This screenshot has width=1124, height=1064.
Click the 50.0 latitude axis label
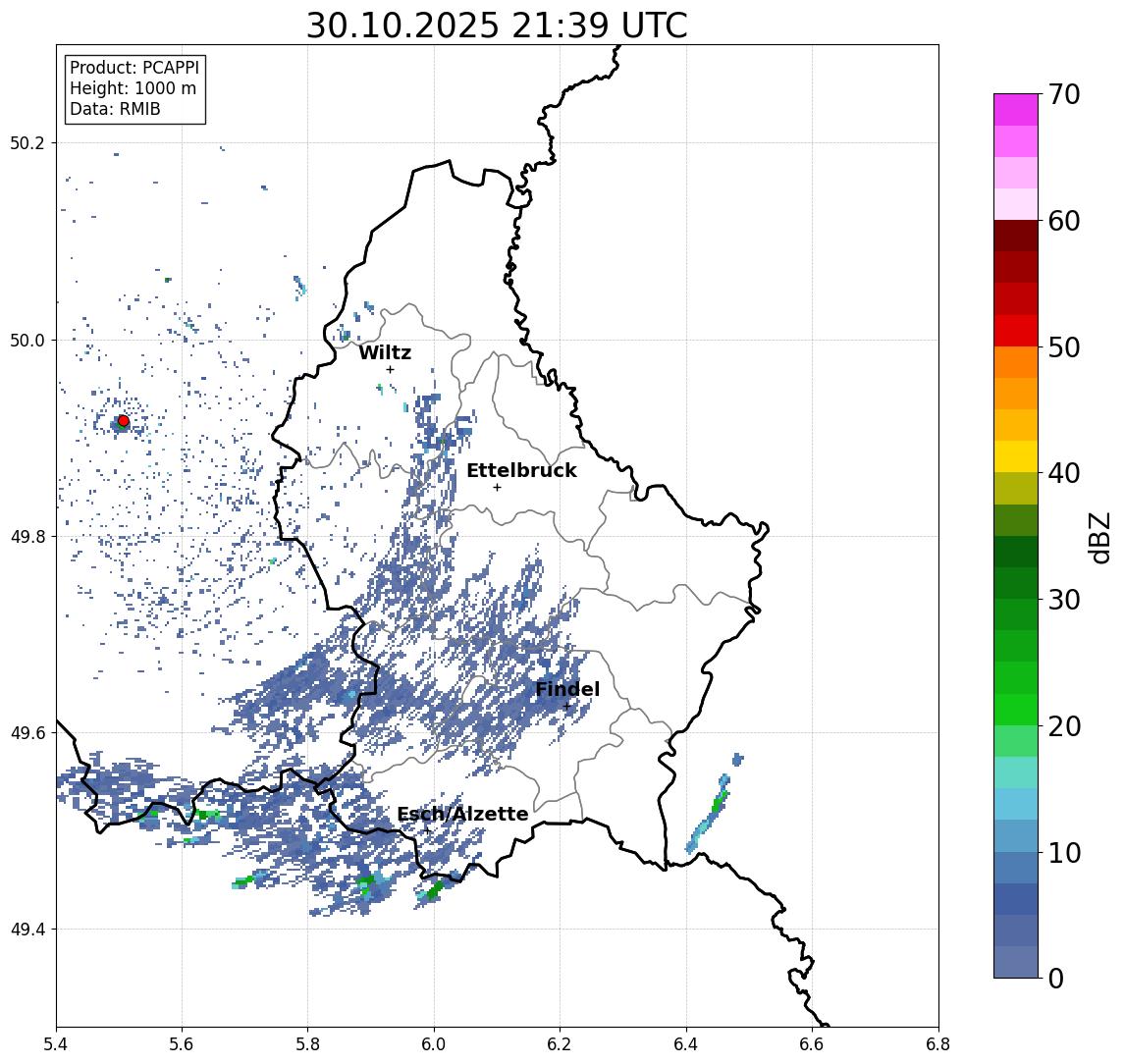(27, 340)
